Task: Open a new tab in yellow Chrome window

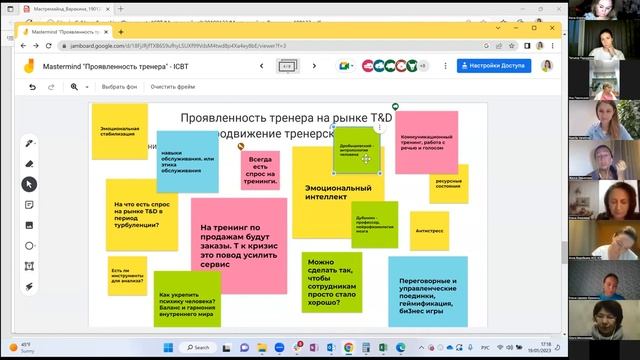Action: pos(121,32)
